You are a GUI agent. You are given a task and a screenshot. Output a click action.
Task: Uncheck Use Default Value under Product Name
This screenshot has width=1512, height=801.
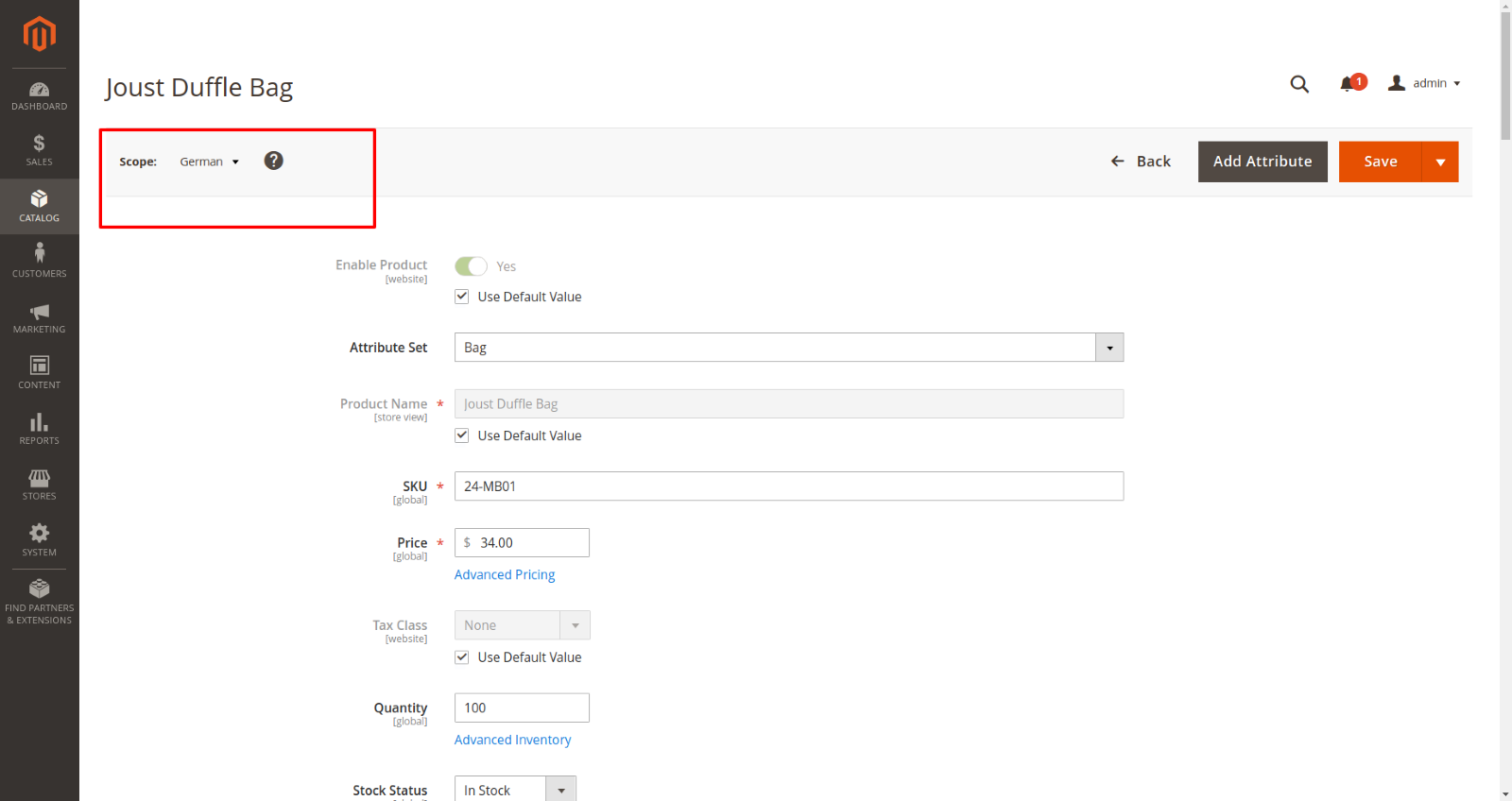tap(462, 435)
